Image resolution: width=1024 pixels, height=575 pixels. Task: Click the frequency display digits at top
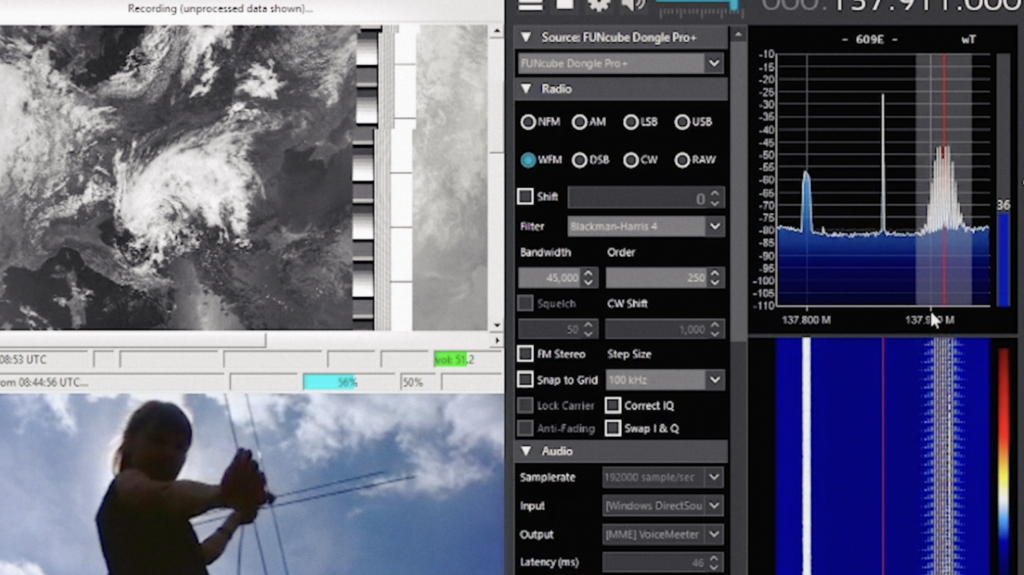[x=892, y=5]
